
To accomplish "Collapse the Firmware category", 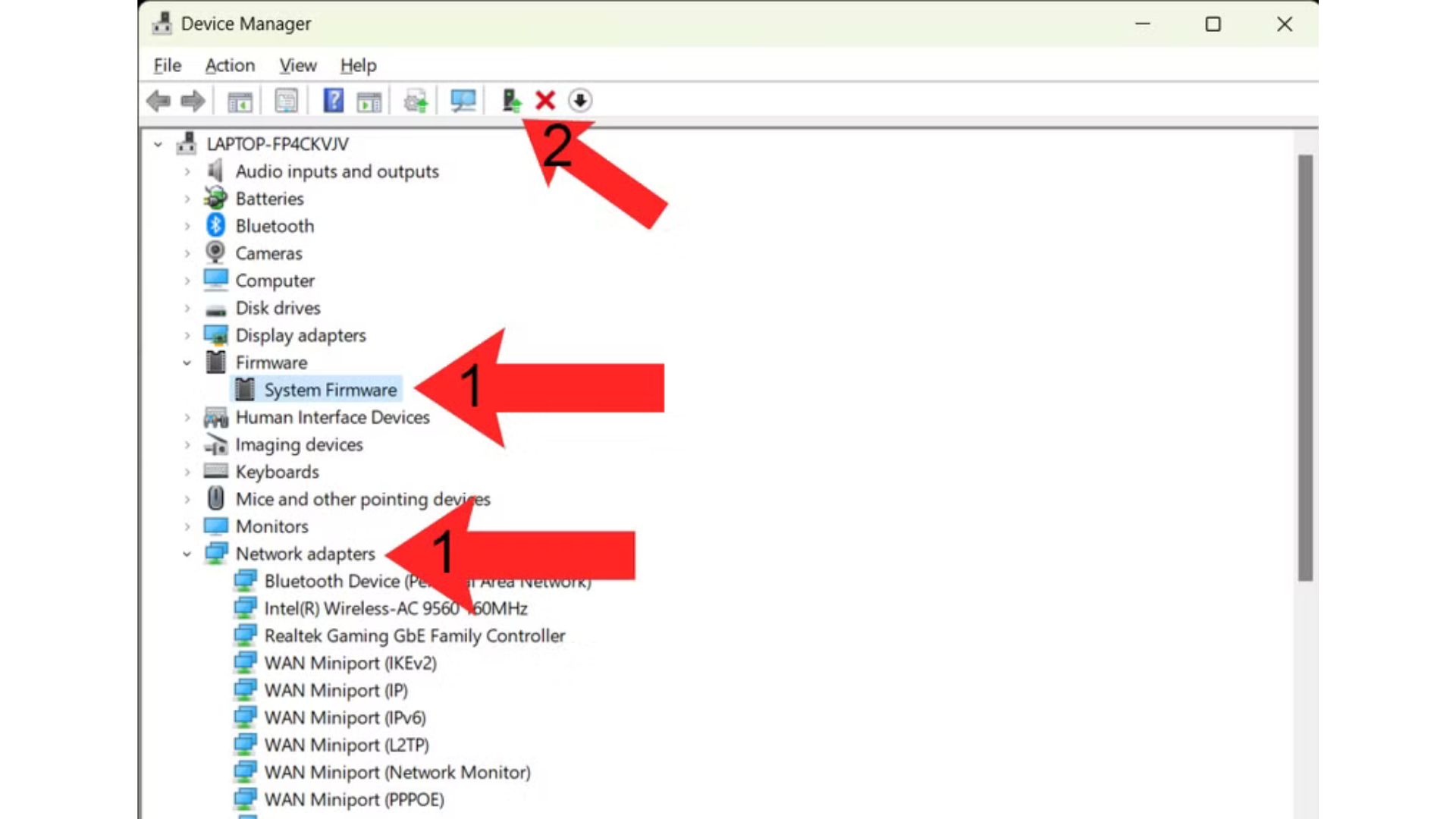I will coord(187,362).
